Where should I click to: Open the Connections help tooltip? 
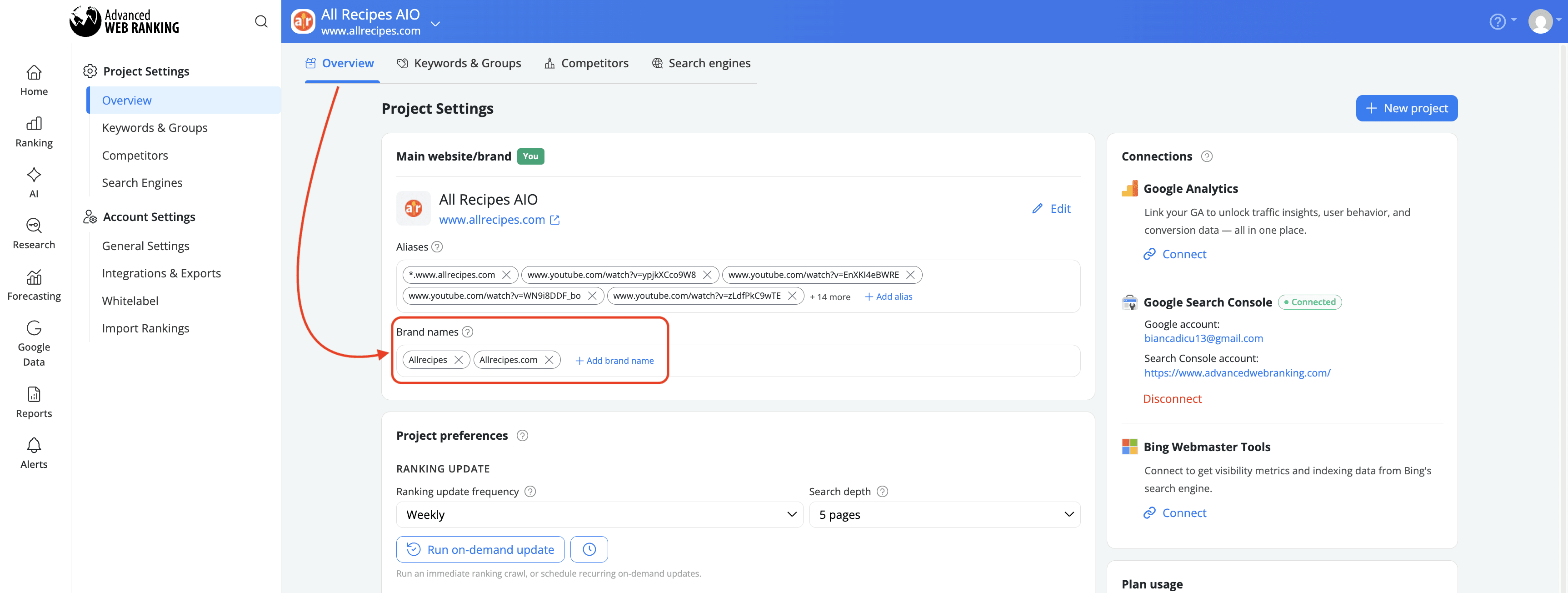[1207, 156]
